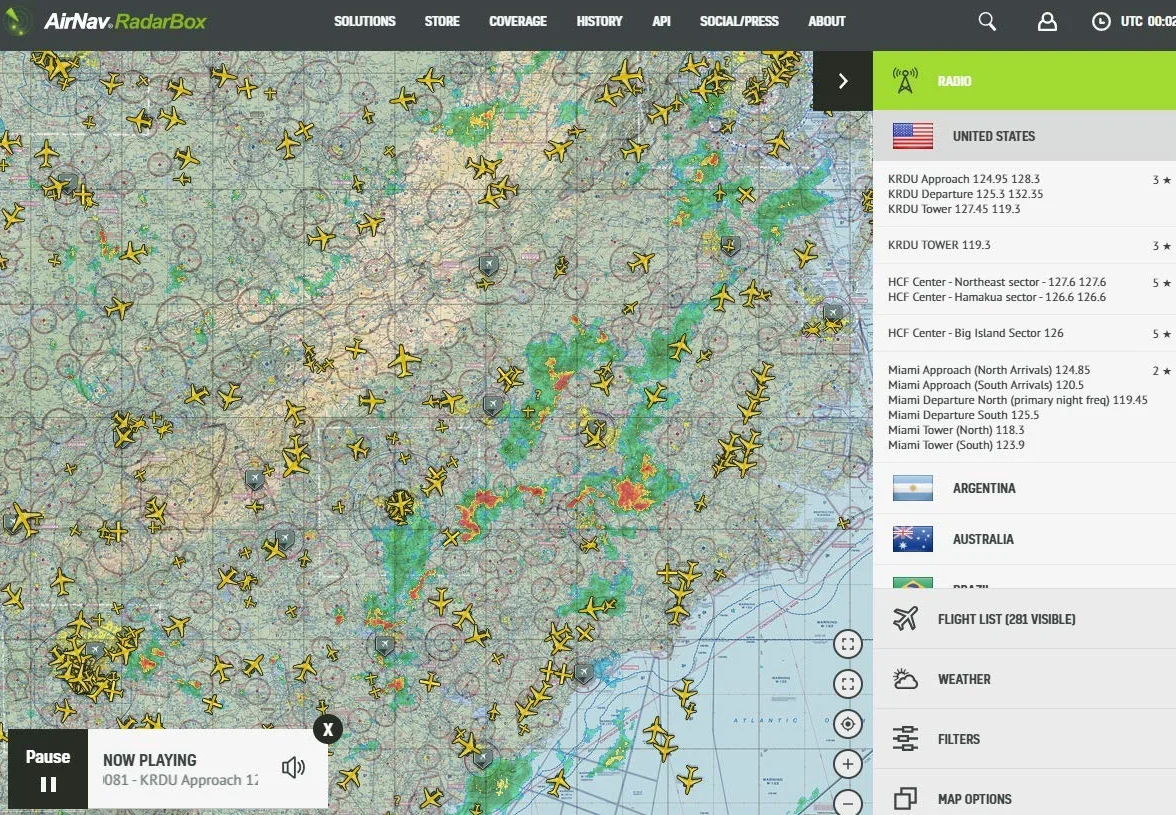Play KRDU Approach 124.95 128.3 feed
1176x815 pixels.
(964, 178)
